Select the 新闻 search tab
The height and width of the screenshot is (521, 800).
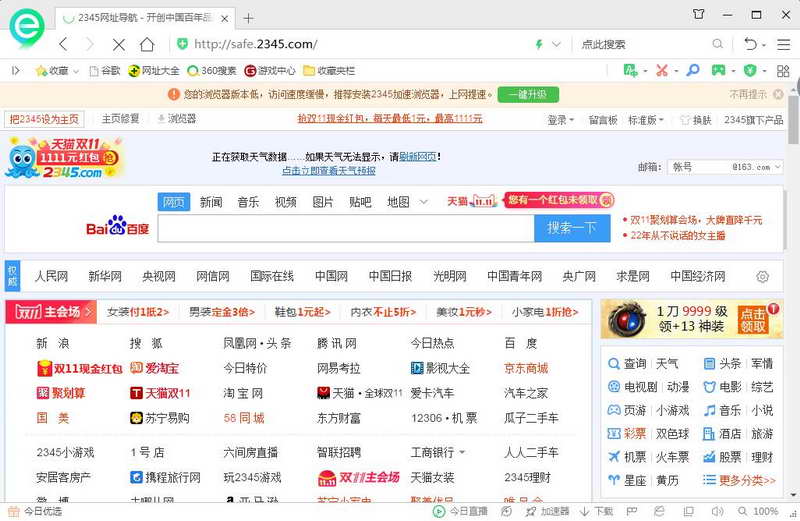click(211, 202)
